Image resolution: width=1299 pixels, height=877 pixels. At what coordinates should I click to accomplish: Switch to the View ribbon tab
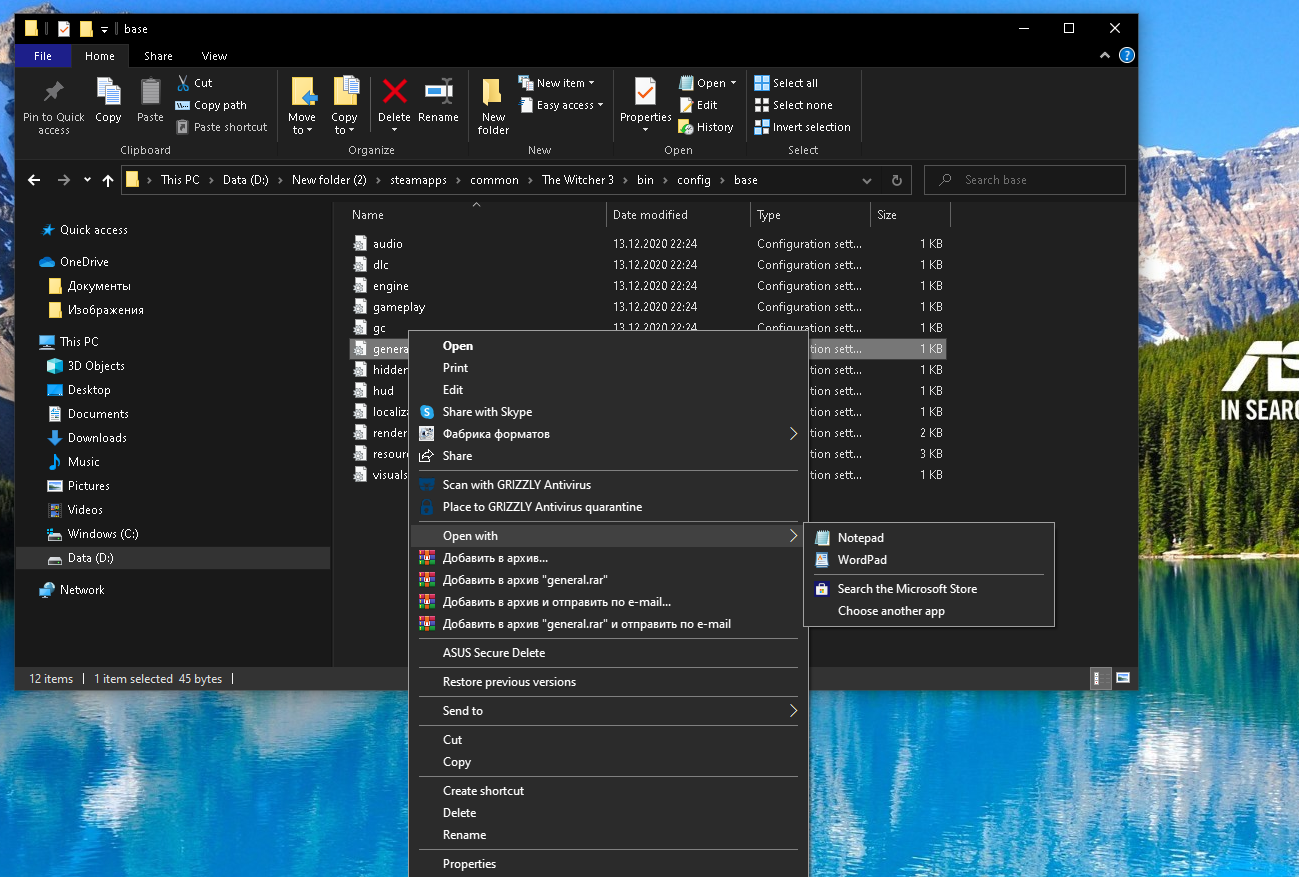pyautogui.click(x=214, y=56)
